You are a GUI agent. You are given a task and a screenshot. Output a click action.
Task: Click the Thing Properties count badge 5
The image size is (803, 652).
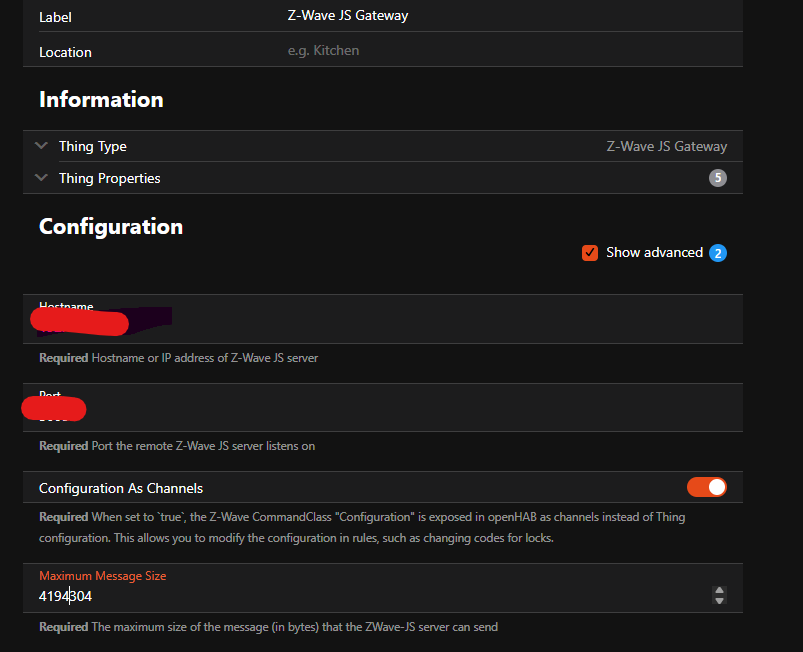pyautogui.click(x=717, y=178)
